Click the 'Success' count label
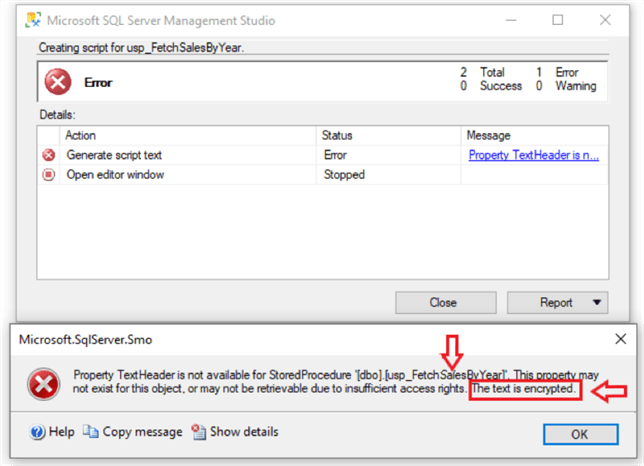Viewport: 644px width, 466px height. [501, 86]
